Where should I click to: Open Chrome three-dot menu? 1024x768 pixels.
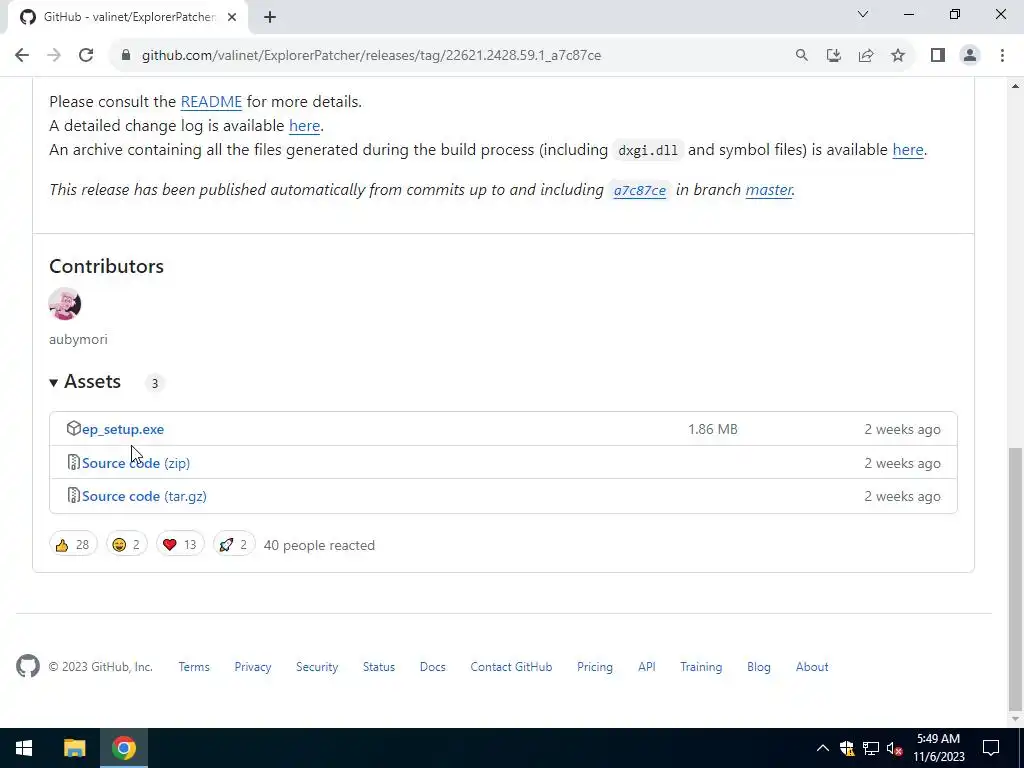point(1002,55)
